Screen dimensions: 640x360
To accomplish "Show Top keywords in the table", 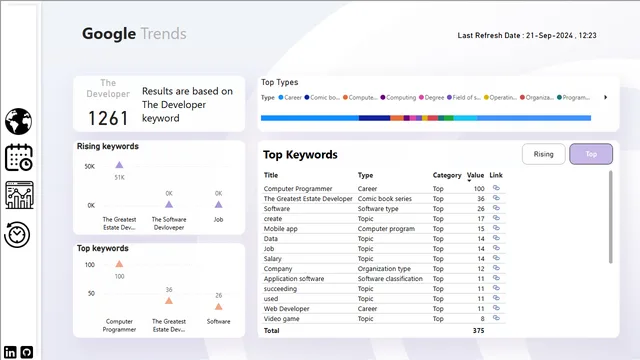I will 591,154.
